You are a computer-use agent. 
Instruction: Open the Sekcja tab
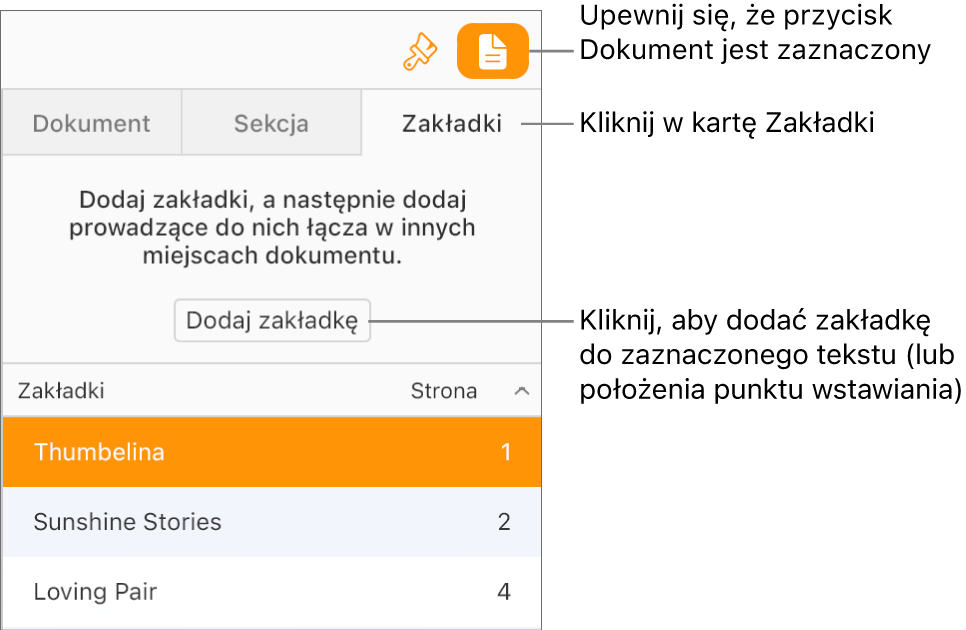click(x=271, y=122)
